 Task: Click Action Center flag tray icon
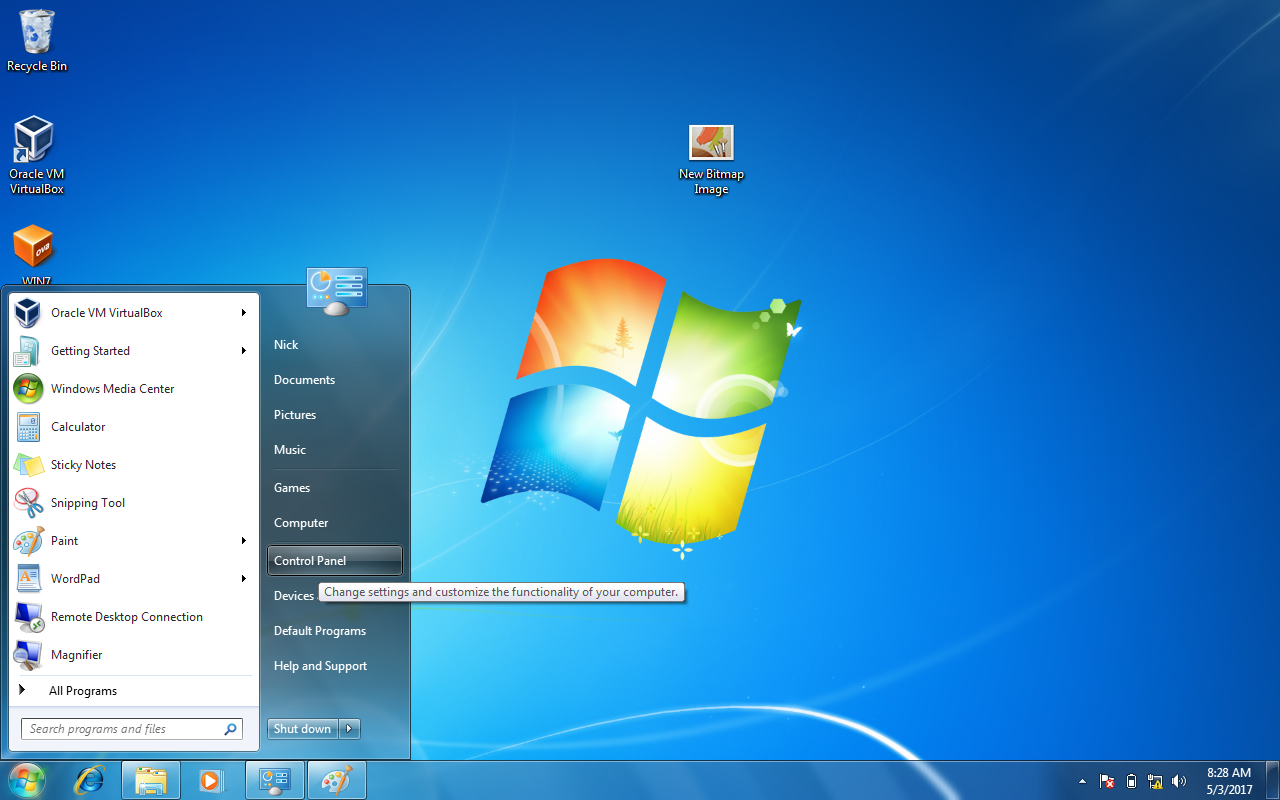(1107, 781)
